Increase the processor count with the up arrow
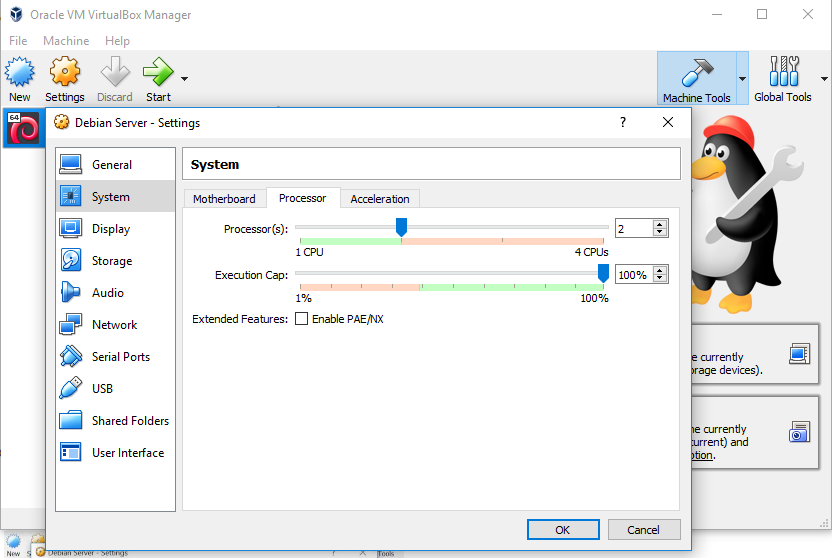 pyautogui.click(x=660, y=224)
